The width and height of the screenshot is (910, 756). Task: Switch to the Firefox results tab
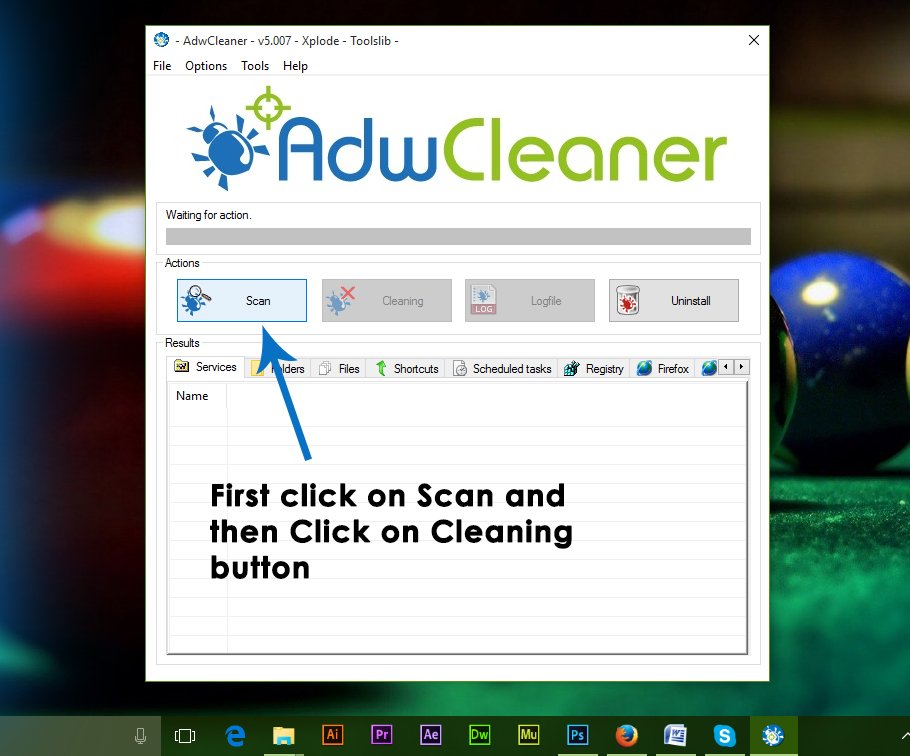[x=662, y=368]
